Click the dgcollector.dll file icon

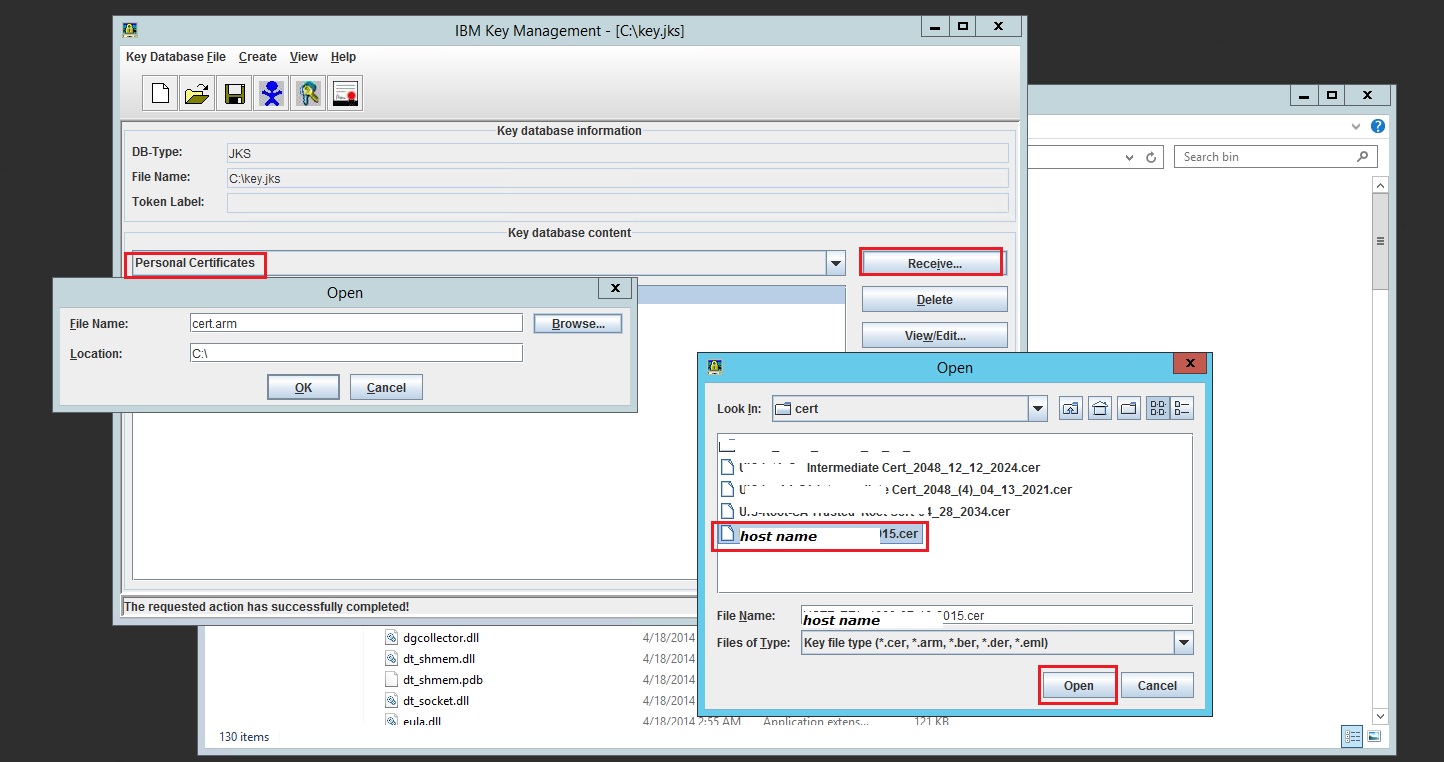pyautogui.click(x=392, y=638)
